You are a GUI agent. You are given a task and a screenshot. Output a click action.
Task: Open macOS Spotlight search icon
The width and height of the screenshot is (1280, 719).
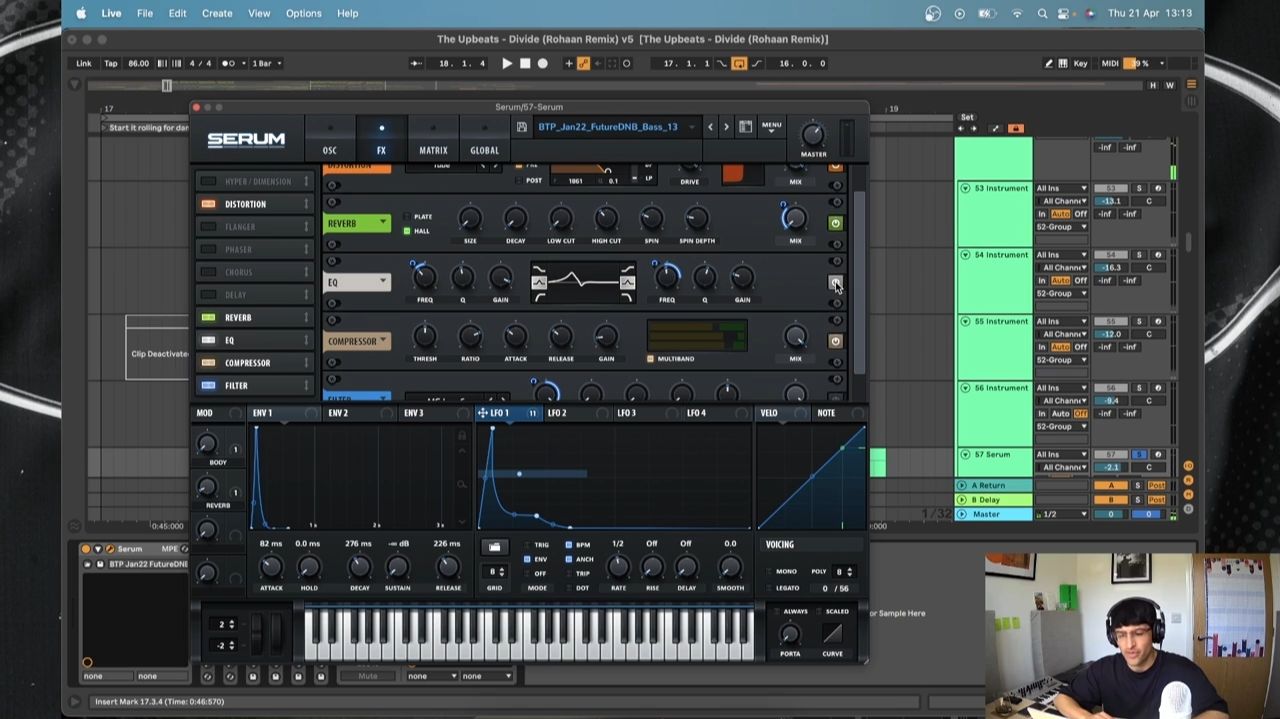click(x=1042, y=13)
